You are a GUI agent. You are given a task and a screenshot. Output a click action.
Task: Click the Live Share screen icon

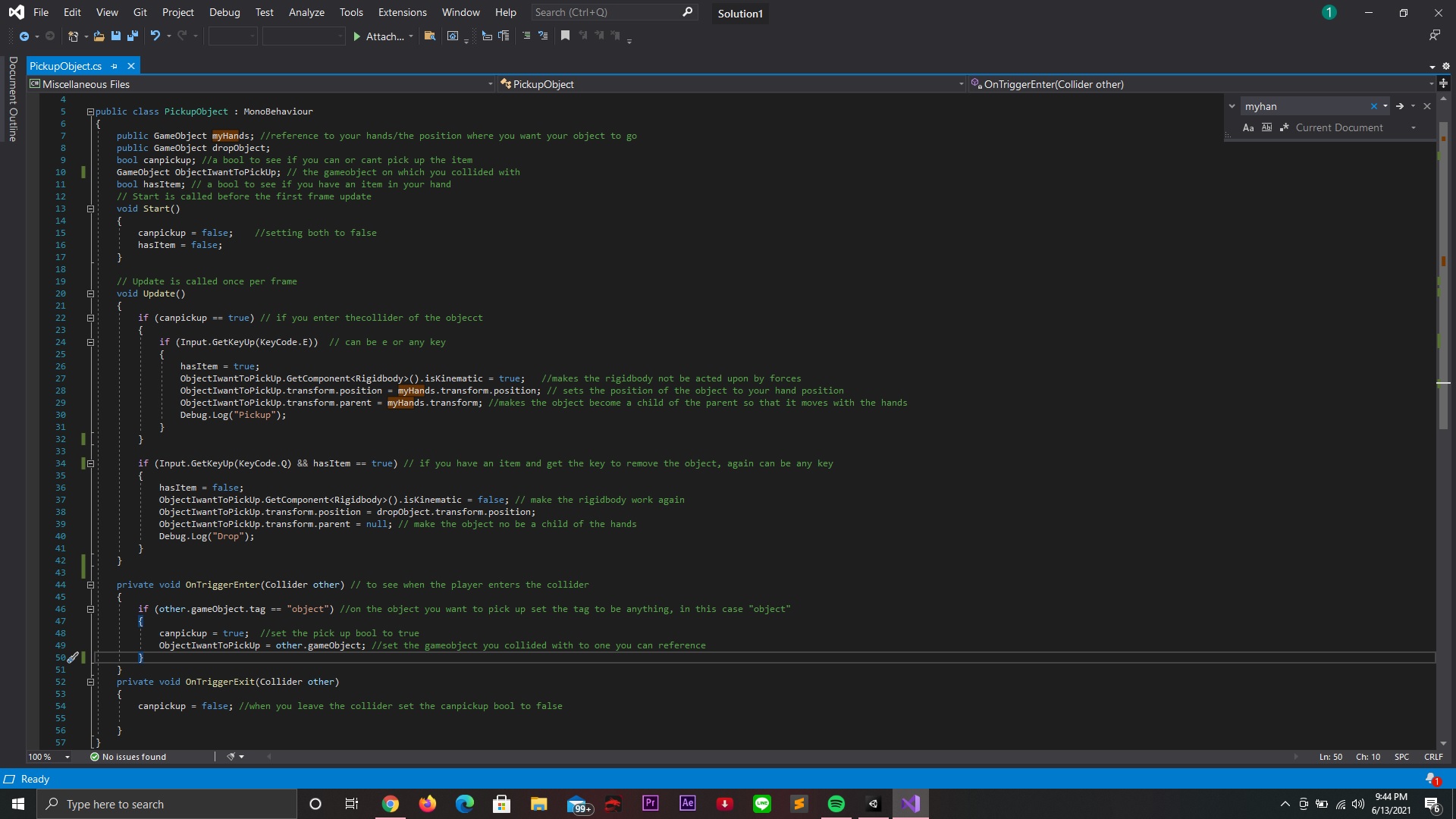point(453,36)
